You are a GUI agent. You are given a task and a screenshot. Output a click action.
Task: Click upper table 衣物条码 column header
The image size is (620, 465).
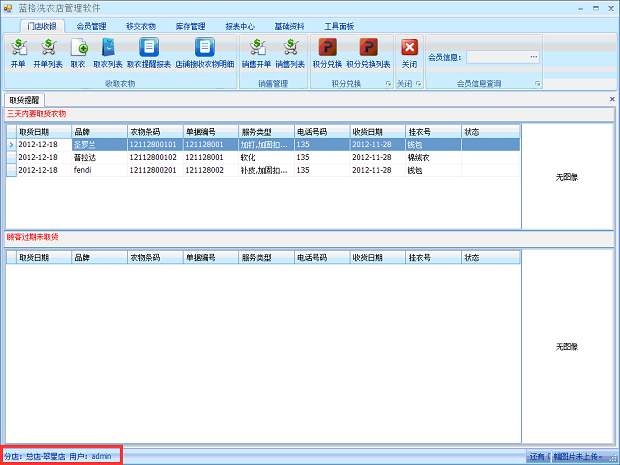click(x=155, y=132)
